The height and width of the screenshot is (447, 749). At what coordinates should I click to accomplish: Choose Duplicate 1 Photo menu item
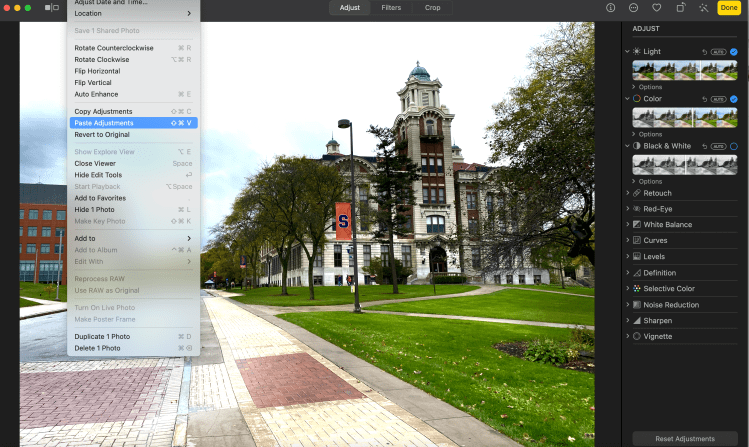[133, 337]
